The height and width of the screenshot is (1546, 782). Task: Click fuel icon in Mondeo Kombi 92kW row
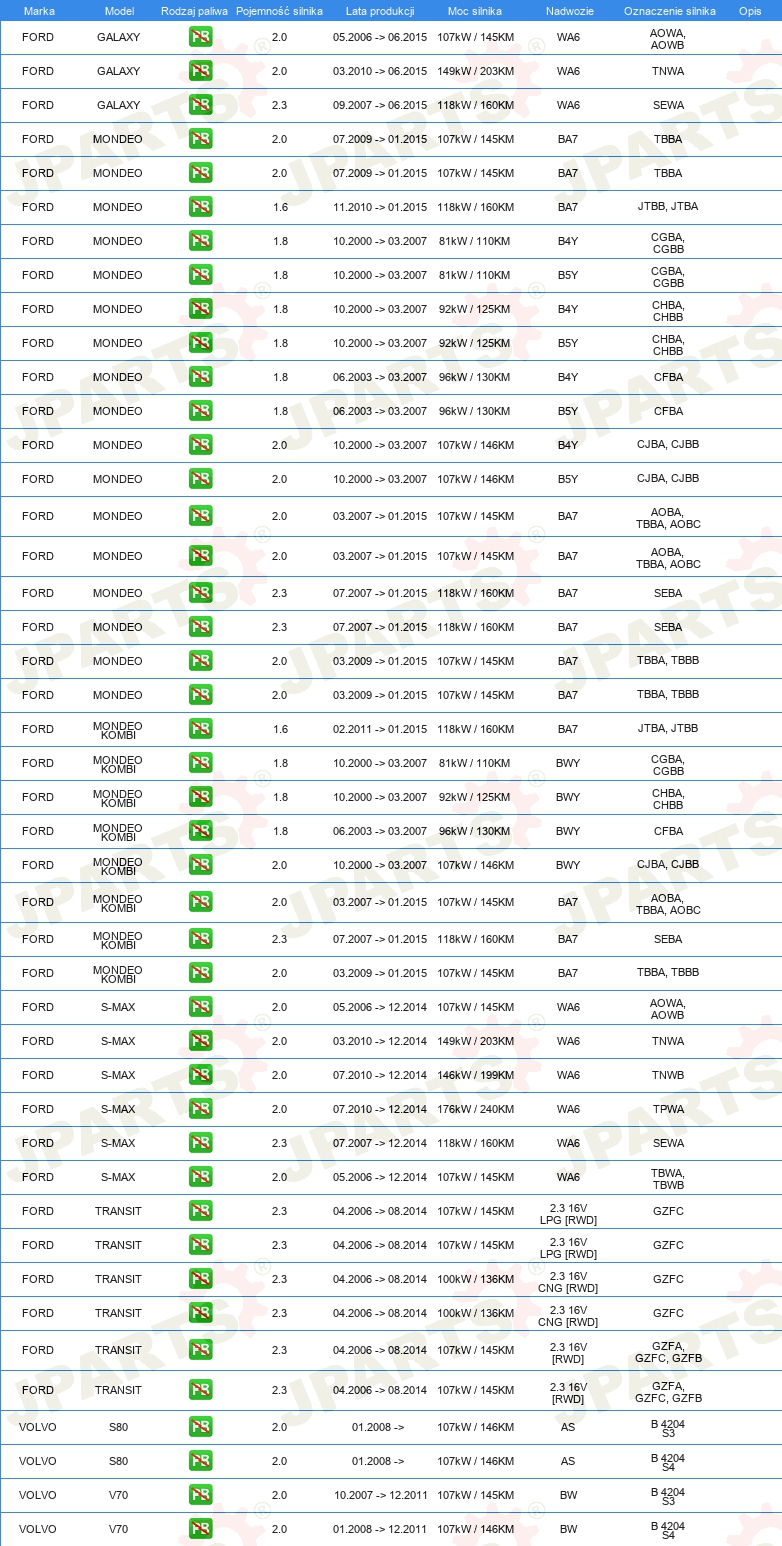click(201, 797)
